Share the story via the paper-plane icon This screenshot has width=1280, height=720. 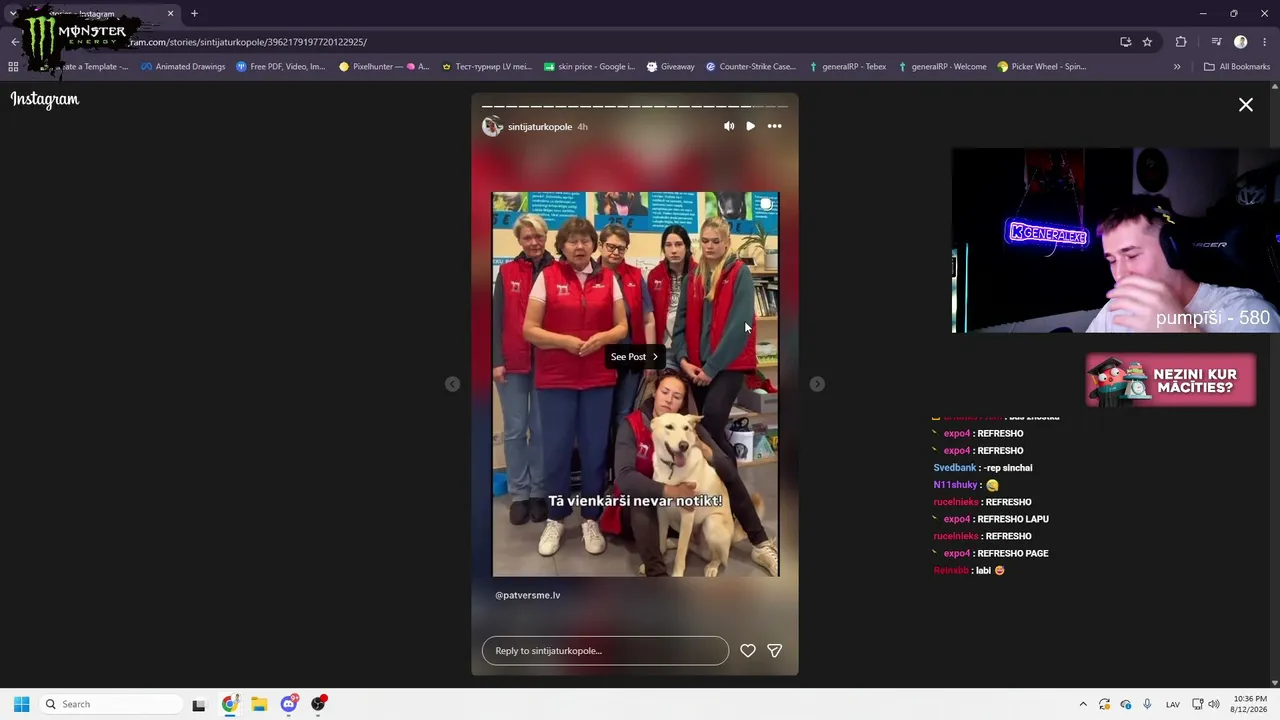coord(774,651)
